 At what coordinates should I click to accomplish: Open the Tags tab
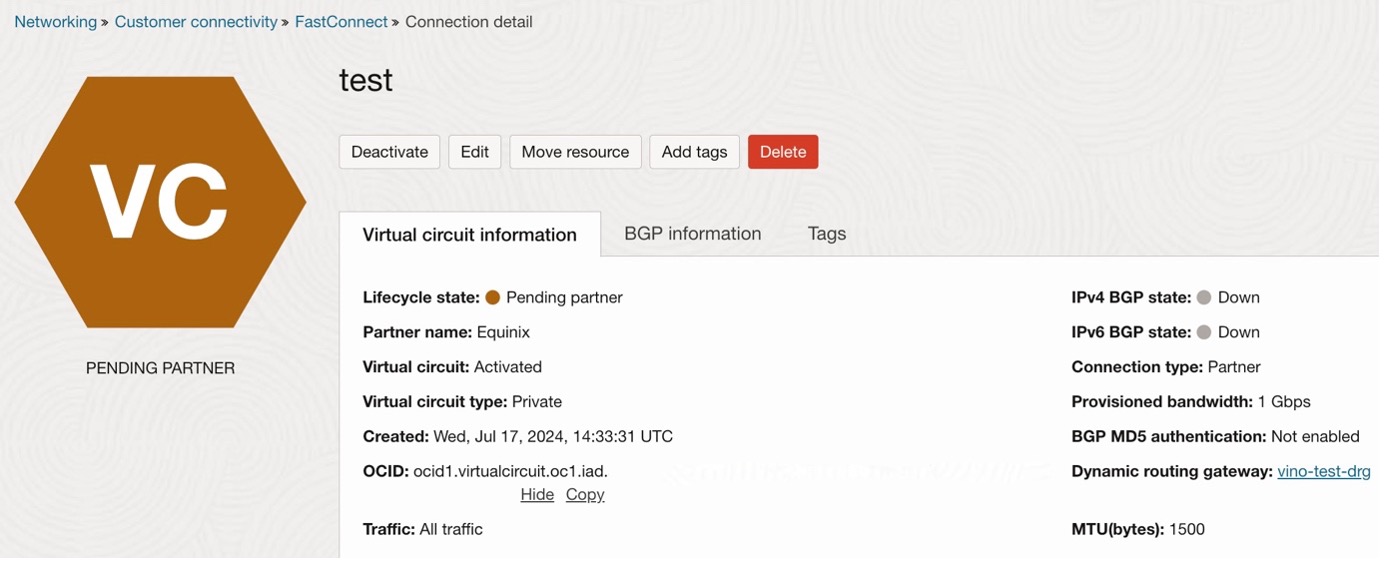click(826, 234)
